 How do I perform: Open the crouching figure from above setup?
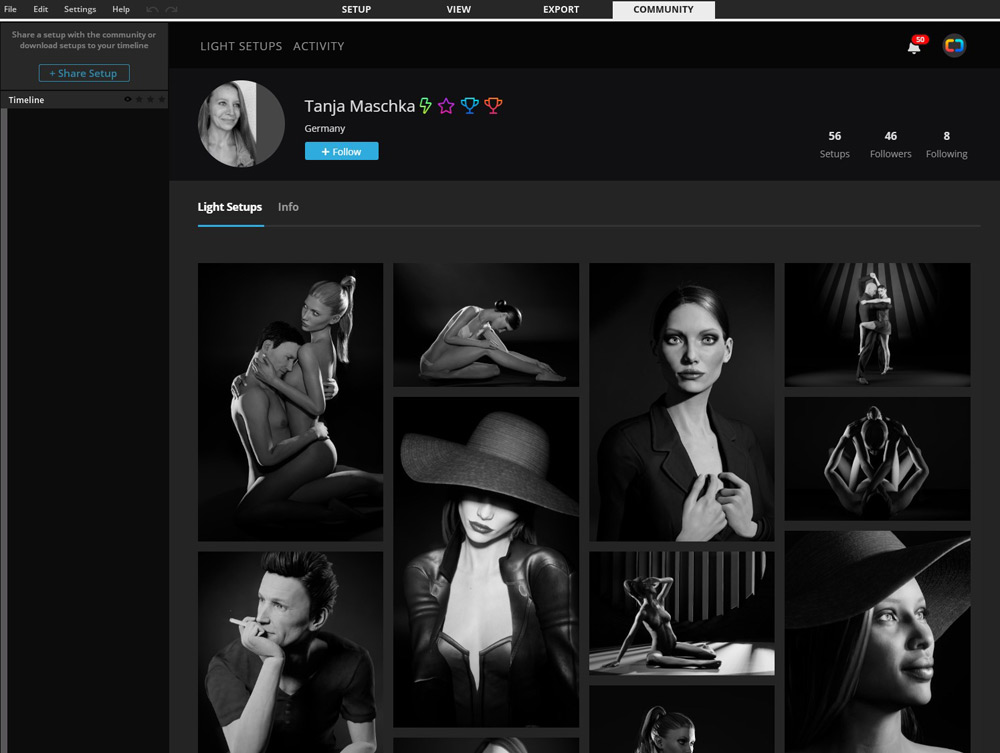[878, 458]
